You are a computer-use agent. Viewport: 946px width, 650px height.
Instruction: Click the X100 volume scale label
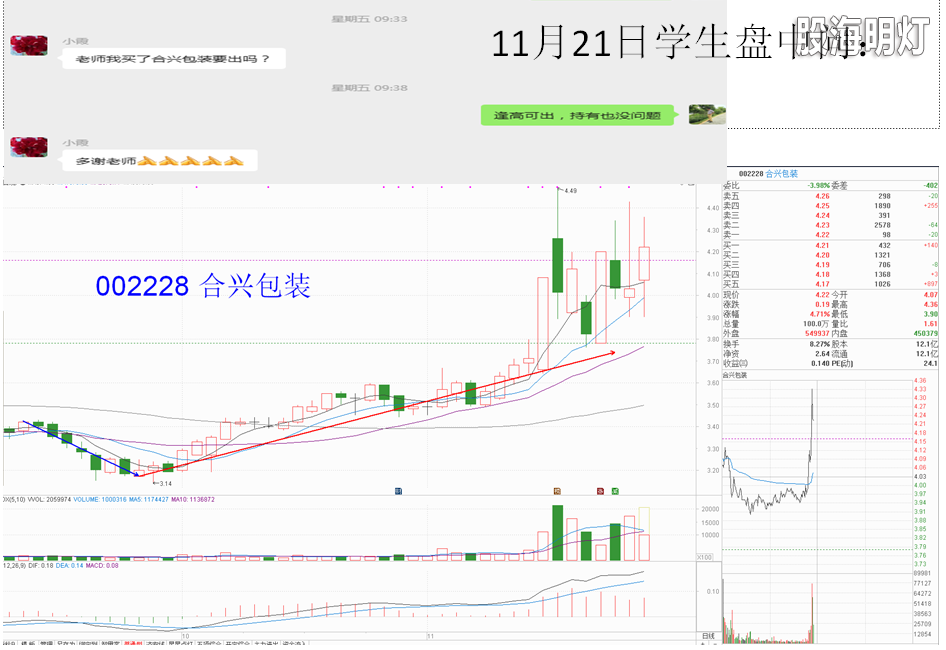point(704,557)
